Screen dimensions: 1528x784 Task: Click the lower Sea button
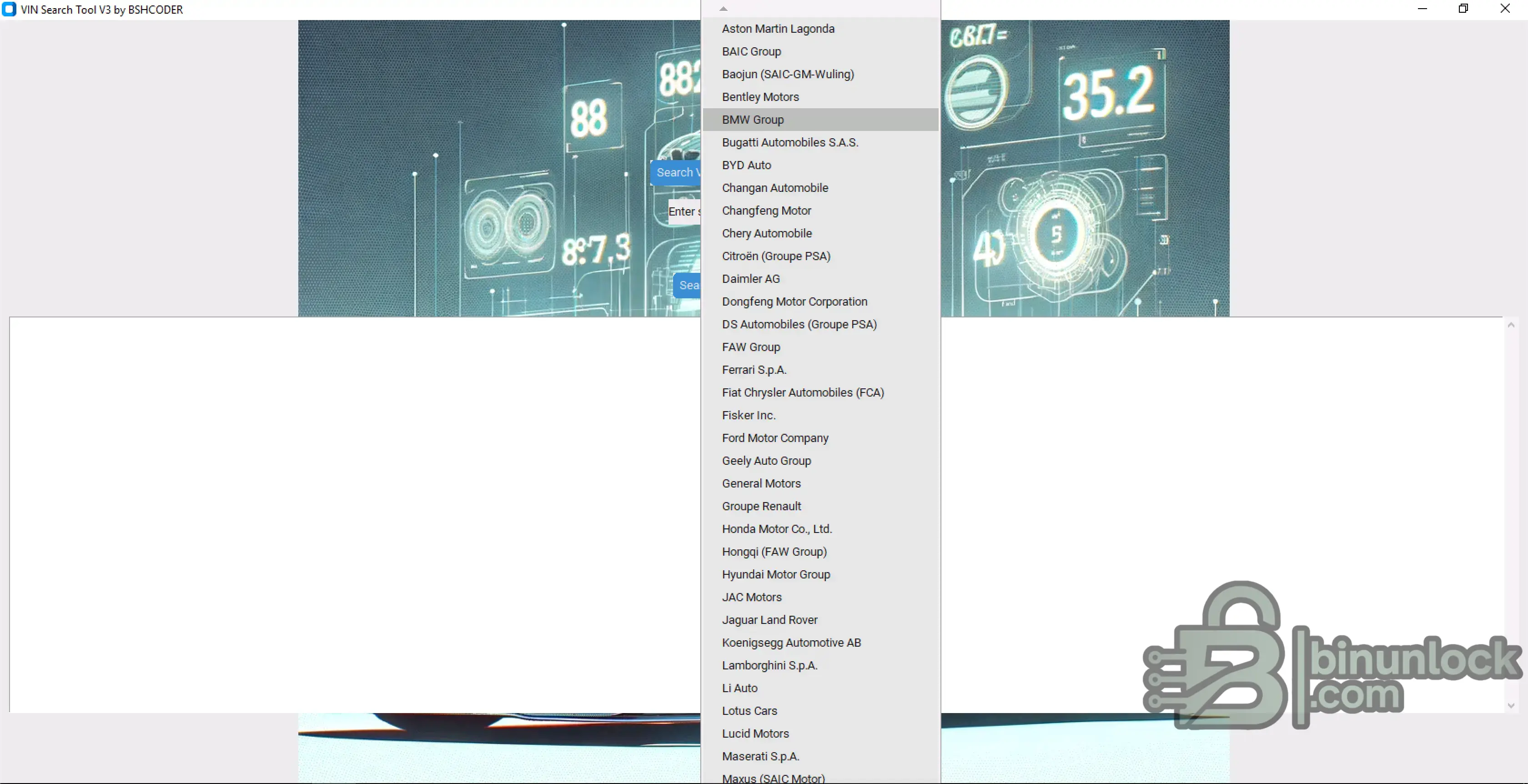click(x=687, y=285)
